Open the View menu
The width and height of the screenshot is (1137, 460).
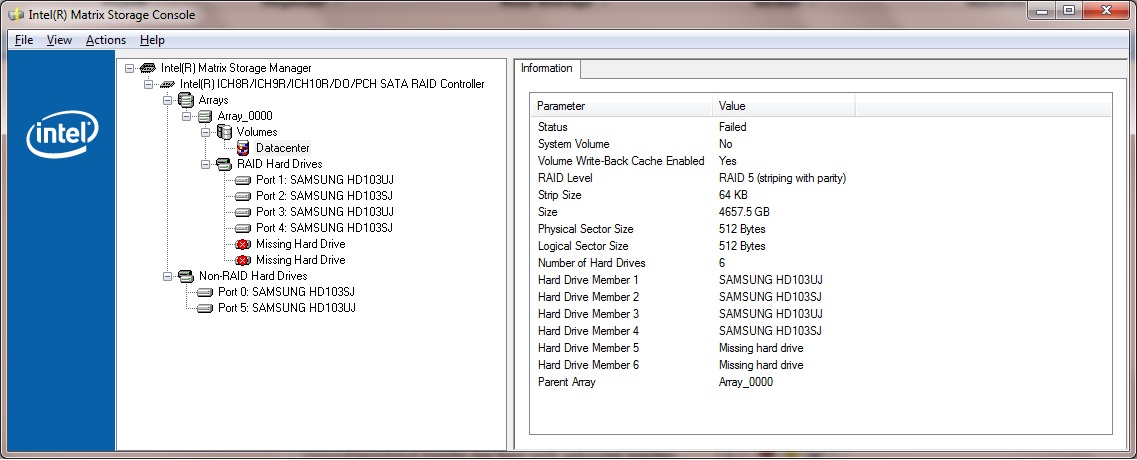coord(59,40)
